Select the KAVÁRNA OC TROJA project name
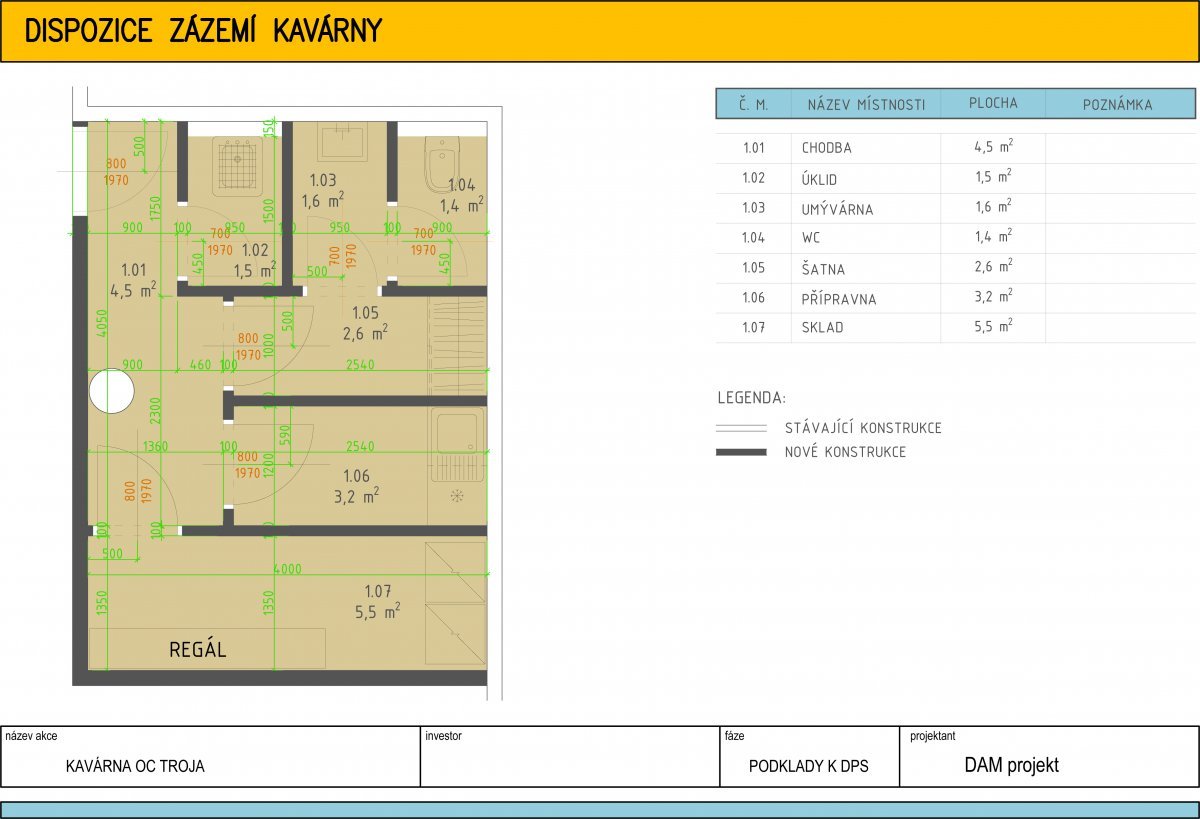 point(135,766)
